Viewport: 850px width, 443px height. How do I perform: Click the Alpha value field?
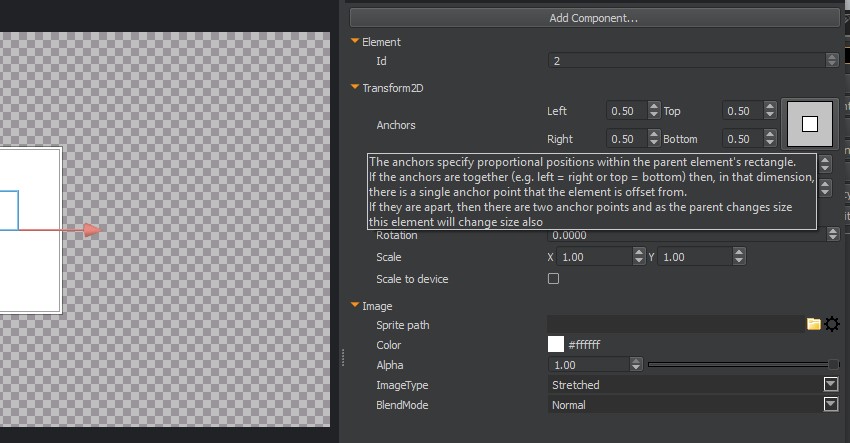pyautogui.click(x=589, y=364)
